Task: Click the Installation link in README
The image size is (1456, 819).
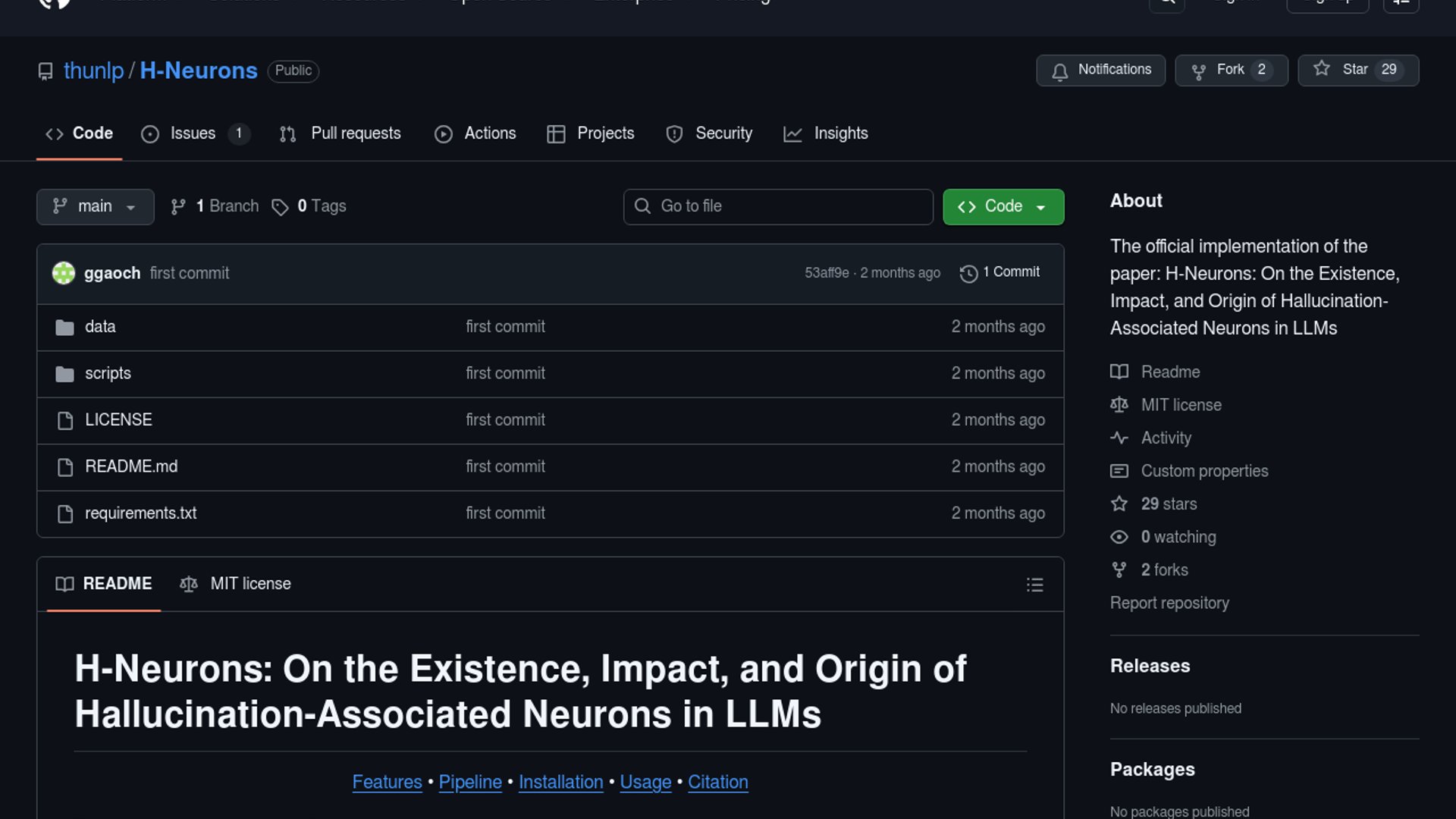Action: 560,782
